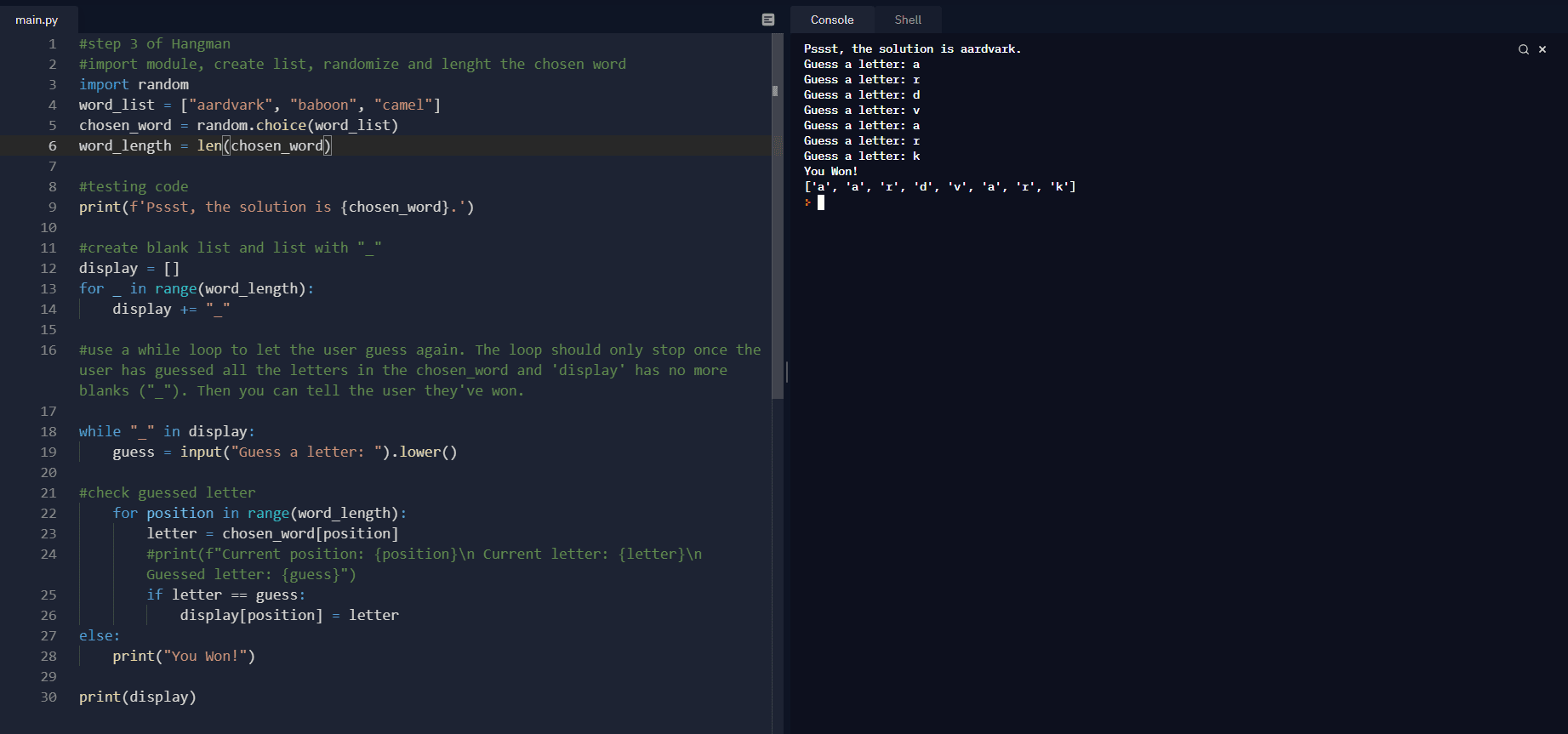
Task: Click the console list output line
Action: pyautogui.click(x=939, y=187)
